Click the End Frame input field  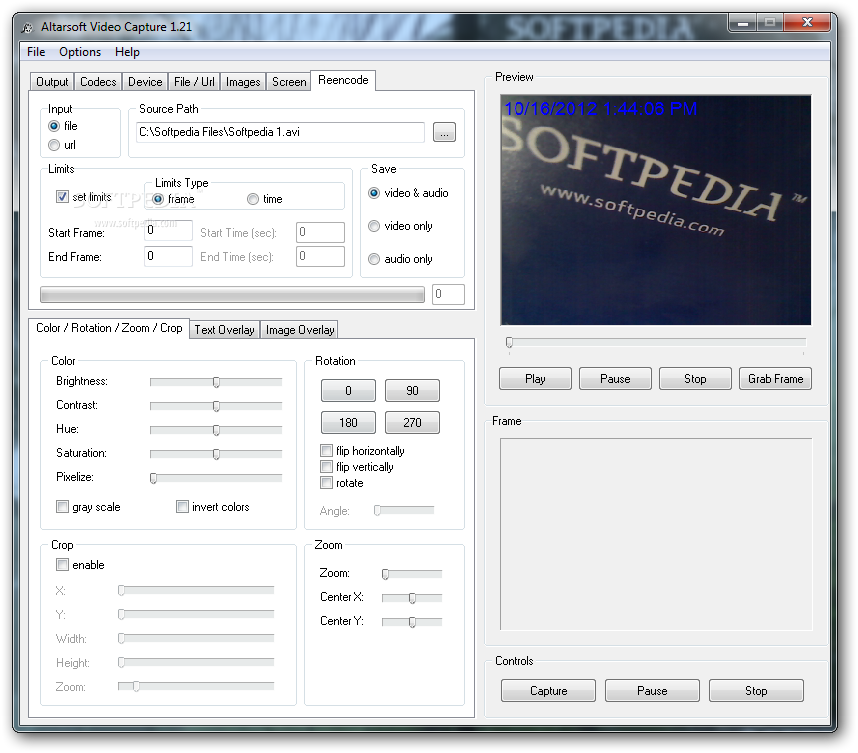[169, 256]
